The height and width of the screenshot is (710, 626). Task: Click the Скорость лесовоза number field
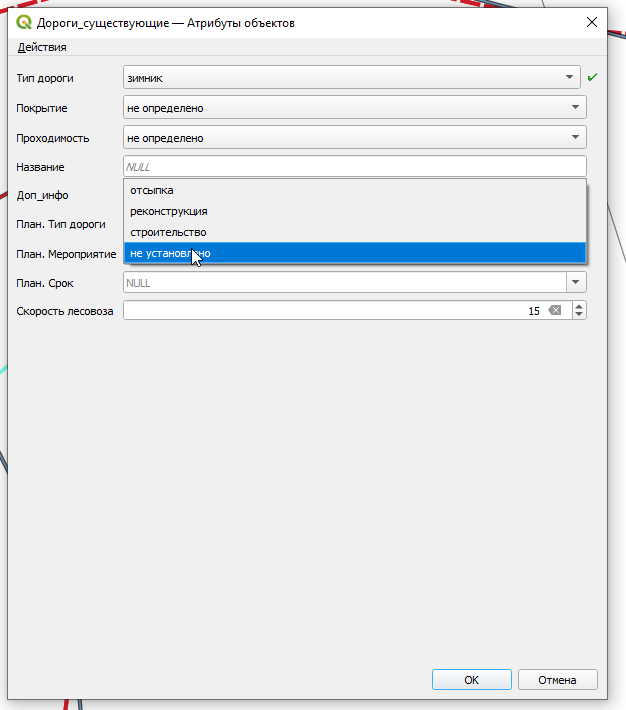333,310
